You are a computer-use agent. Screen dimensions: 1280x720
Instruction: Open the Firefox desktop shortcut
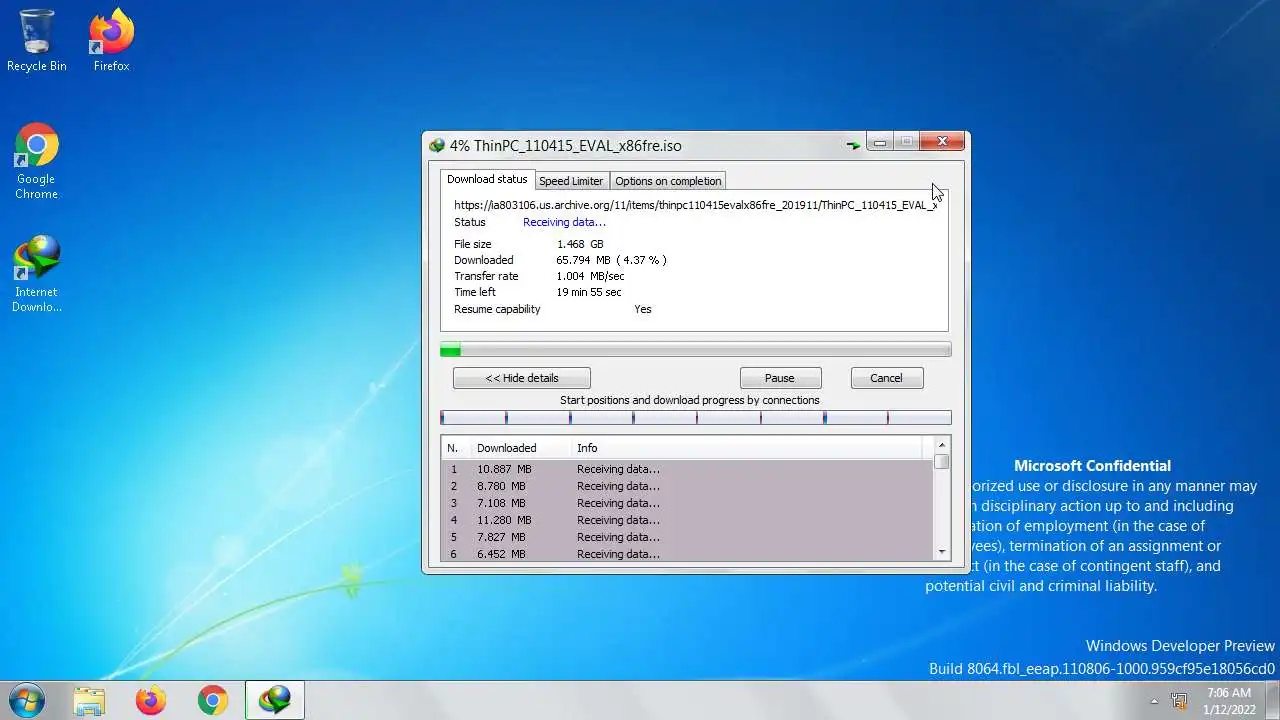[x=111, y=40]
